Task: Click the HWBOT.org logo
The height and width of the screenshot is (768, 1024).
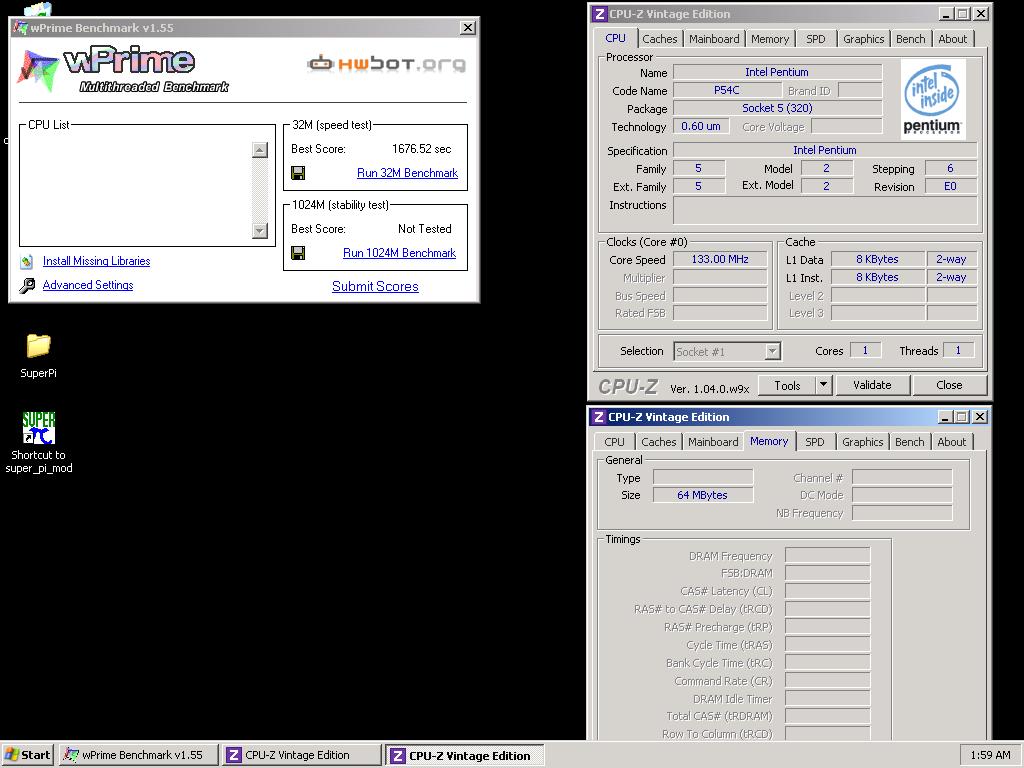Action: click(x=387, y=63)
